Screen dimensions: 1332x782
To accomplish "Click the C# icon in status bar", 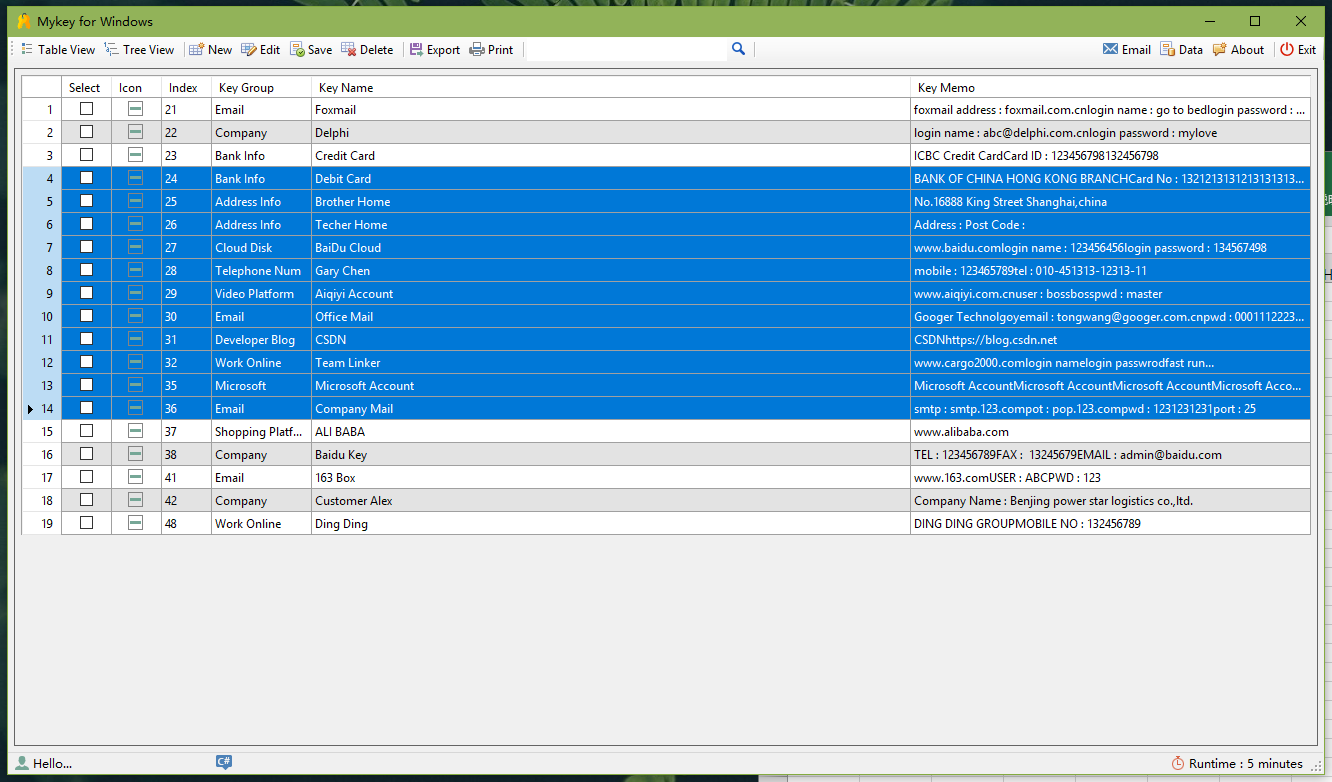I will point(224,762).
